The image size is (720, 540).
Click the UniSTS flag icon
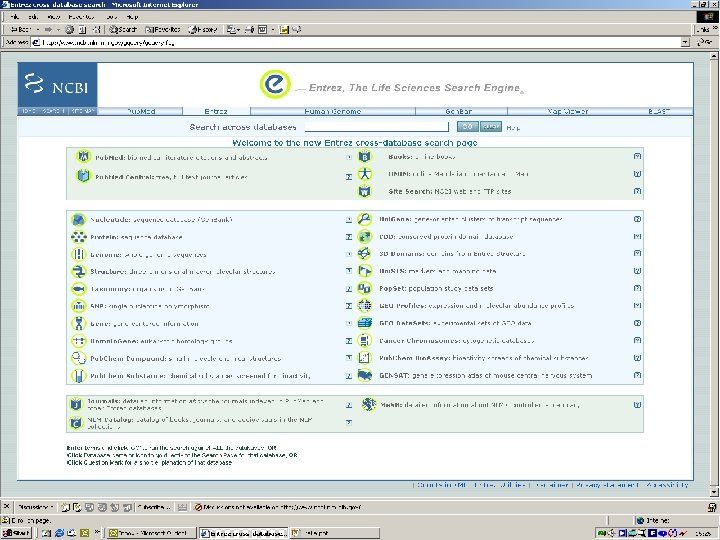click(365, 271)
